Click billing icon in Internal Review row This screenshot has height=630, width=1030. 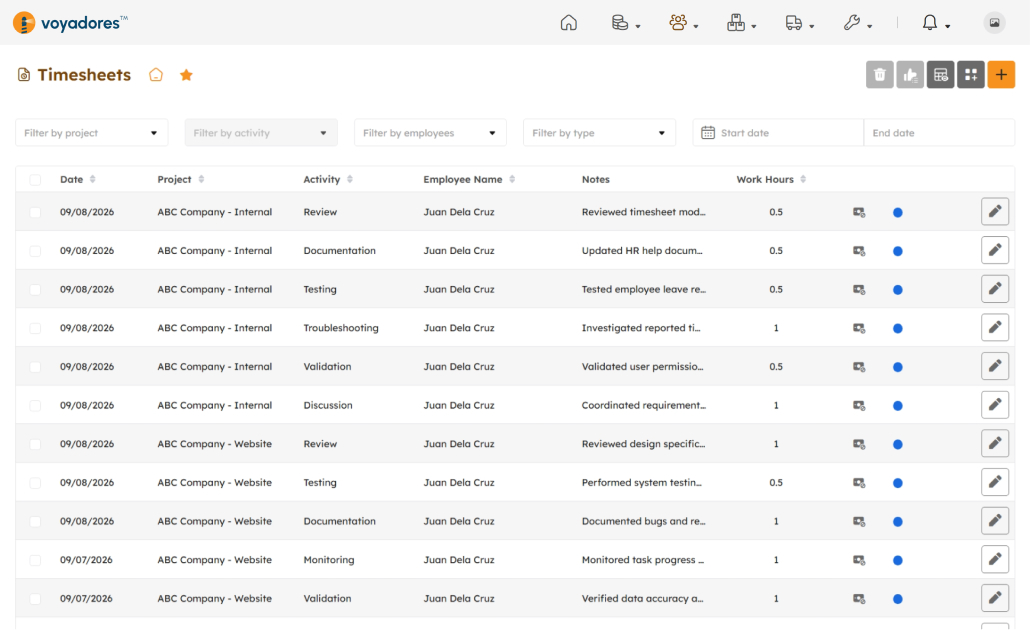[859, 212]
